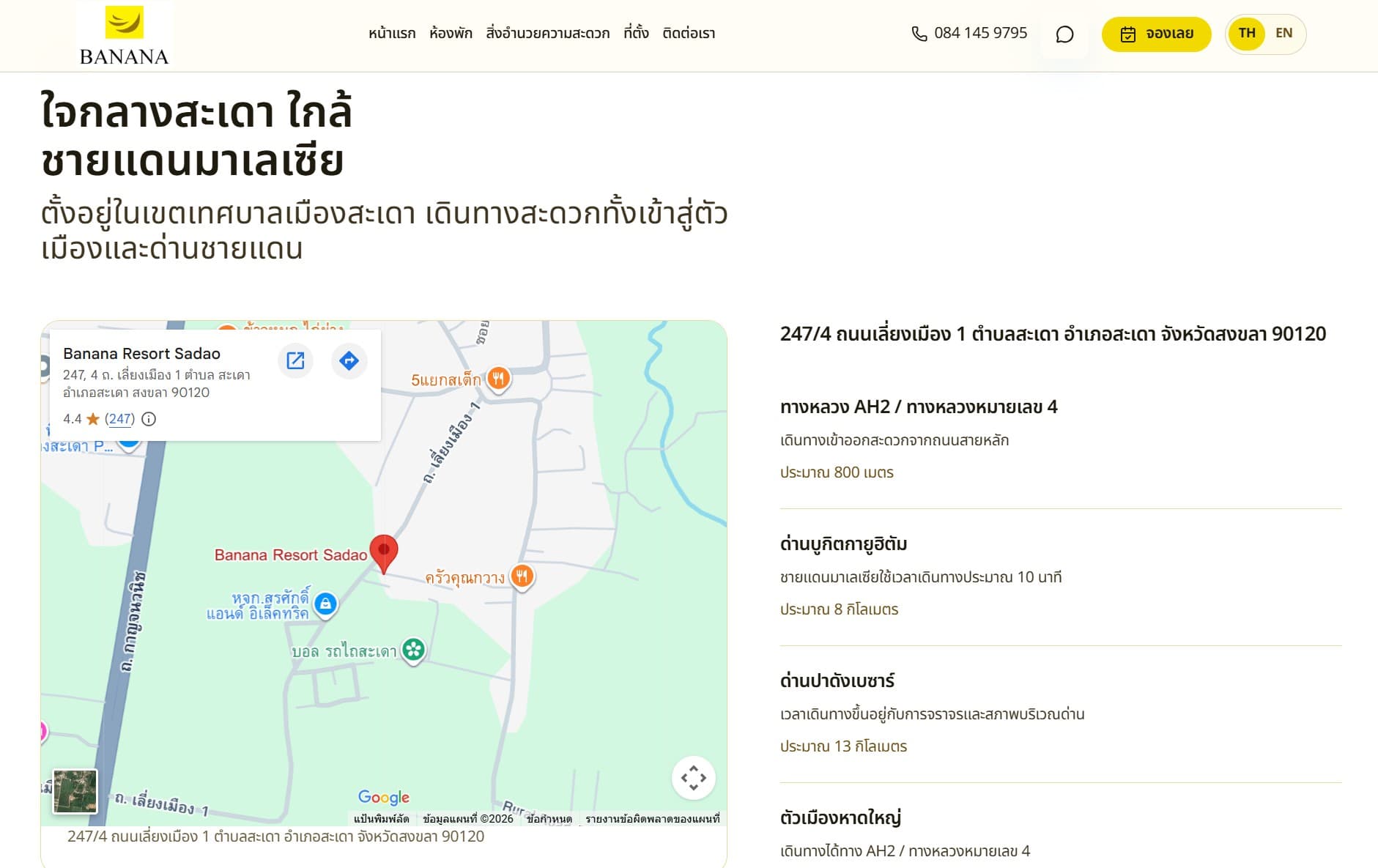Screen dimensions: 1378x868
Task: Click the Banana logo in header
Action: point(124,35)
